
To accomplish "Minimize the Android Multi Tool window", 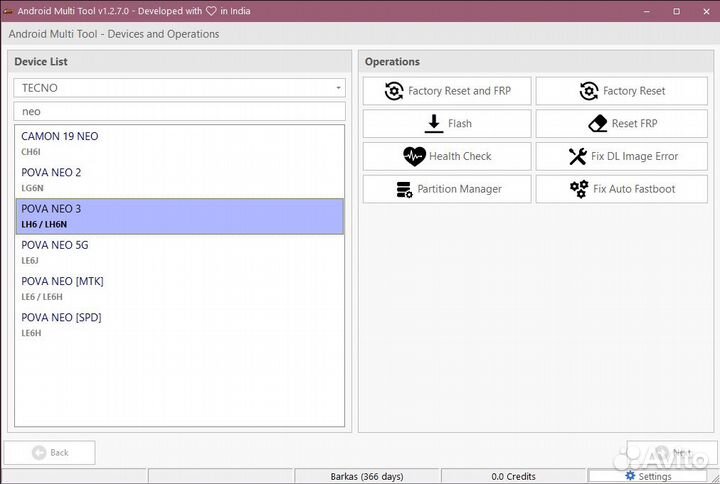I will point(647,11).
